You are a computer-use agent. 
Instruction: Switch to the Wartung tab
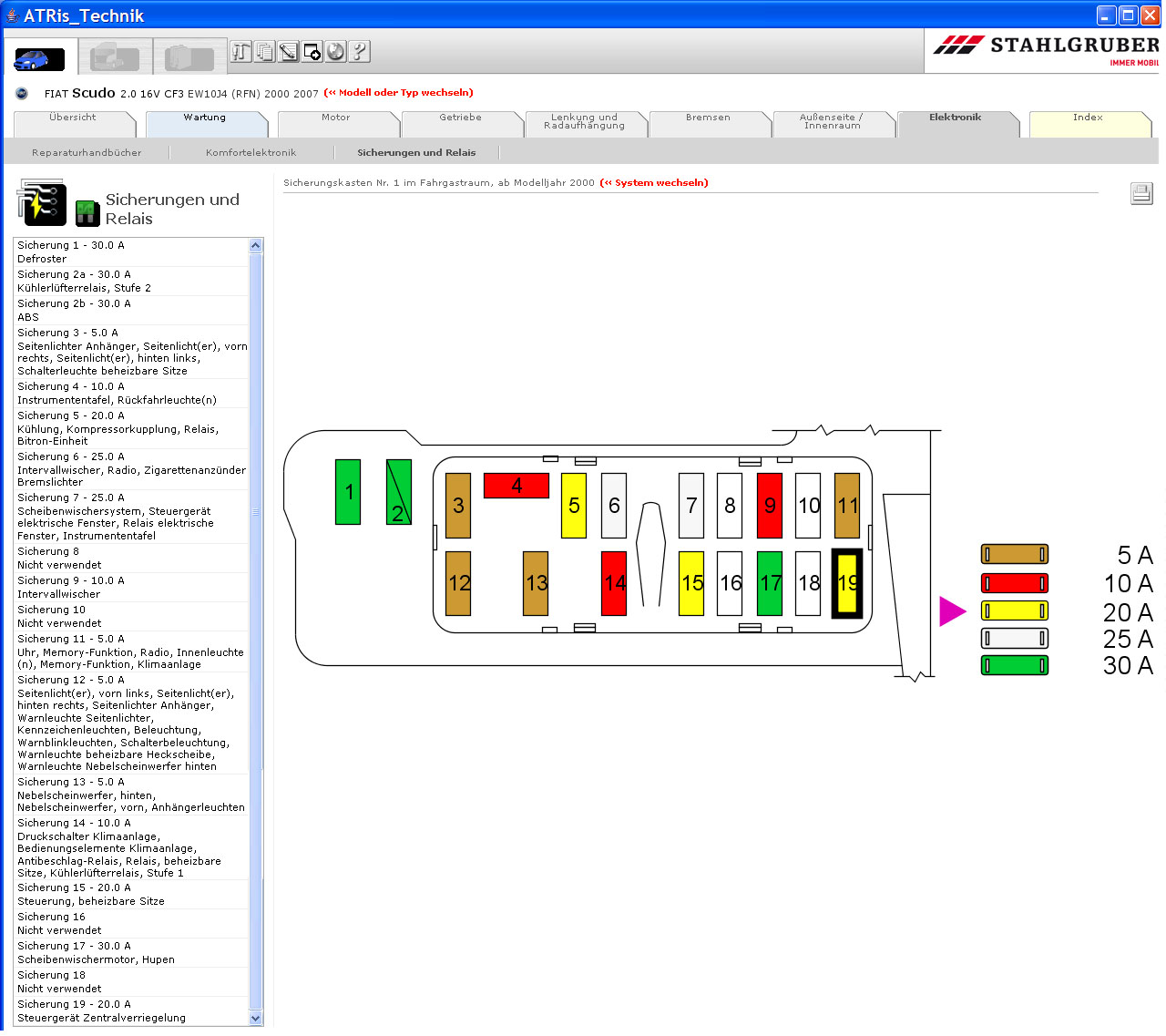204,119
